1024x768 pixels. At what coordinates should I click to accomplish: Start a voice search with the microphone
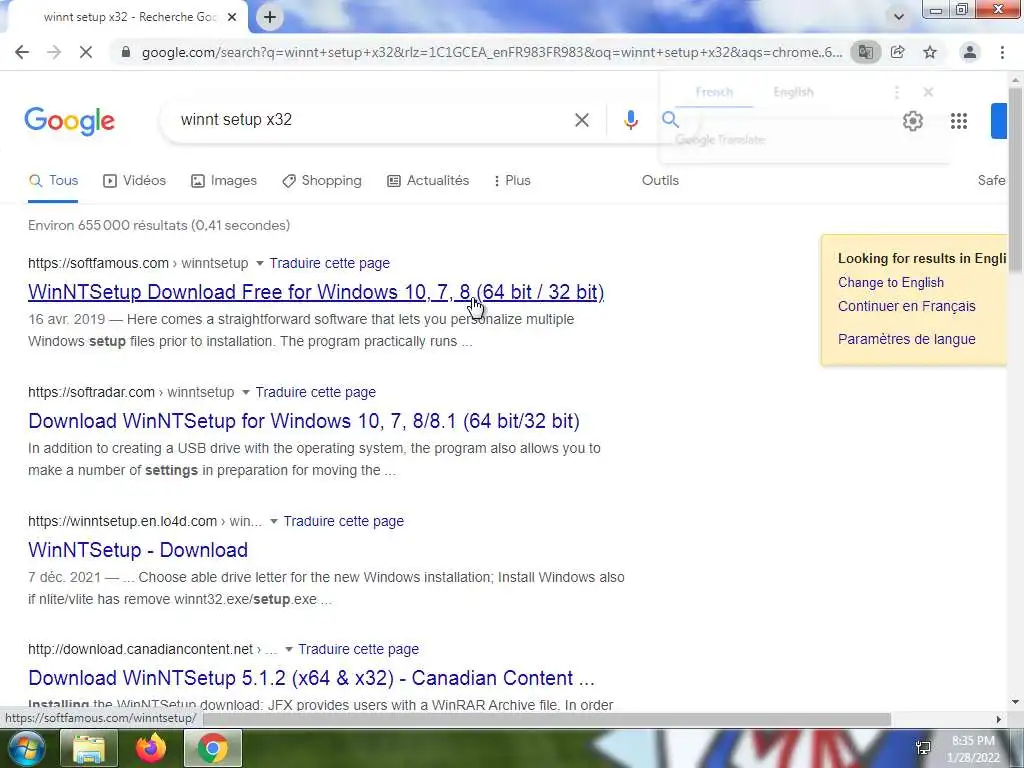pyautogui.click(x=630, y=120)
